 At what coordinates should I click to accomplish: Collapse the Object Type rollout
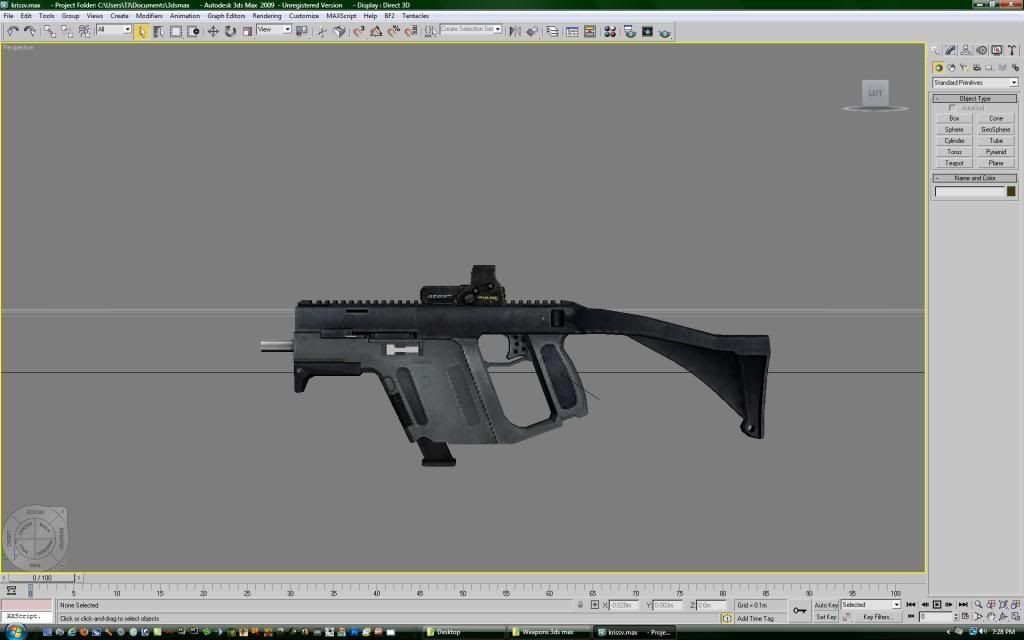[x=975, y=99]
